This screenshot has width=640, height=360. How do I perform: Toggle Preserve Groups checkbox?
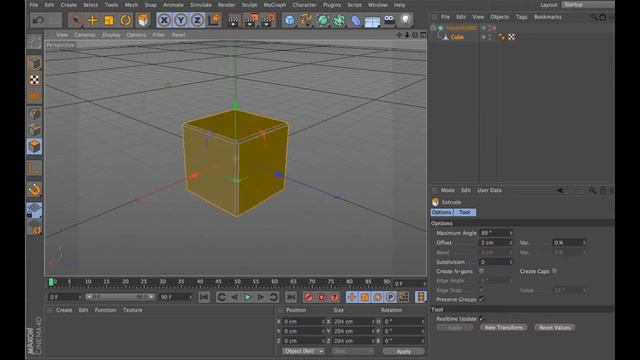pos(482,299)
